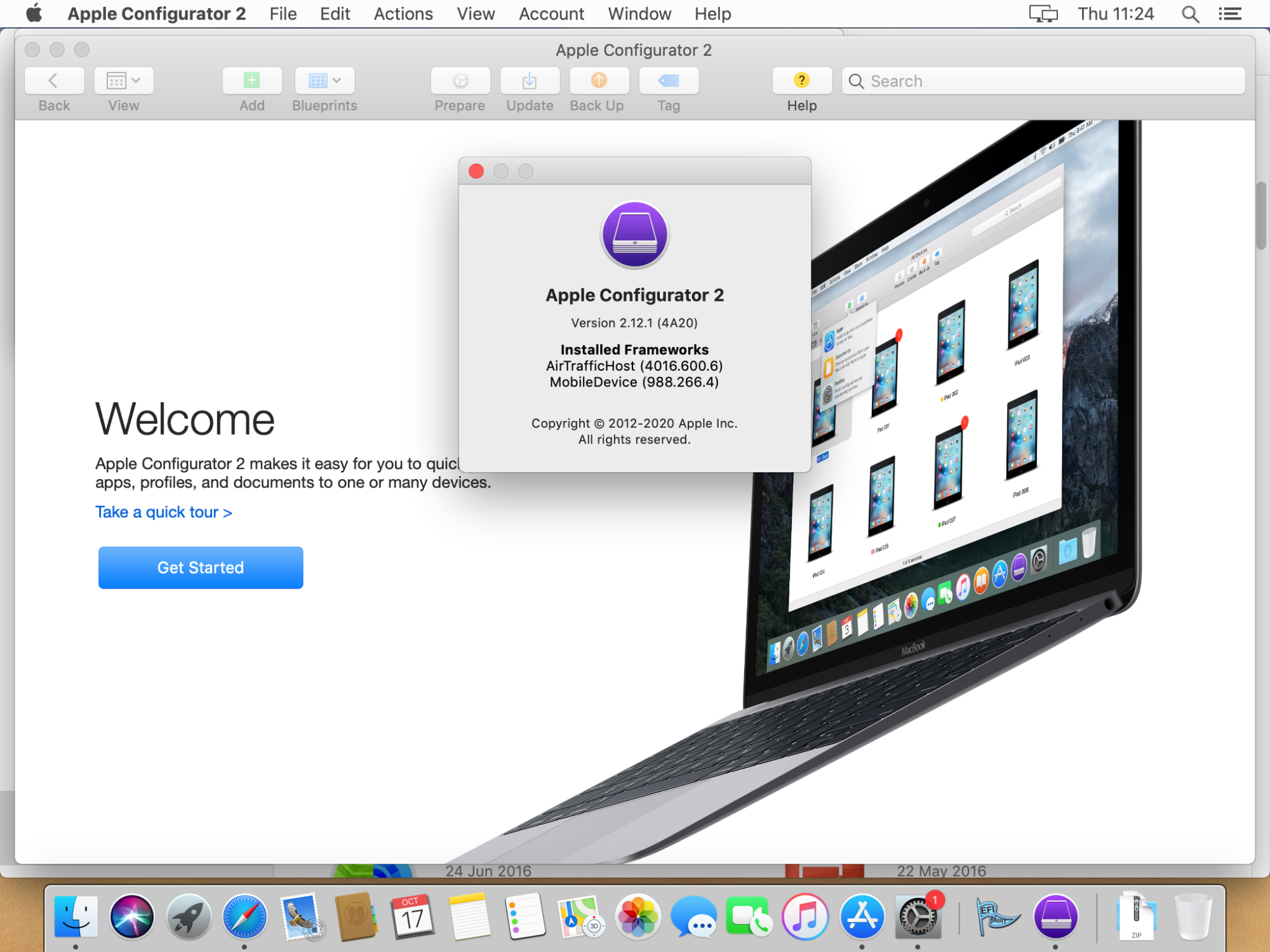Click the Update toolbar icon
This screenshot has width=1270, height=952.
[530, 81]
